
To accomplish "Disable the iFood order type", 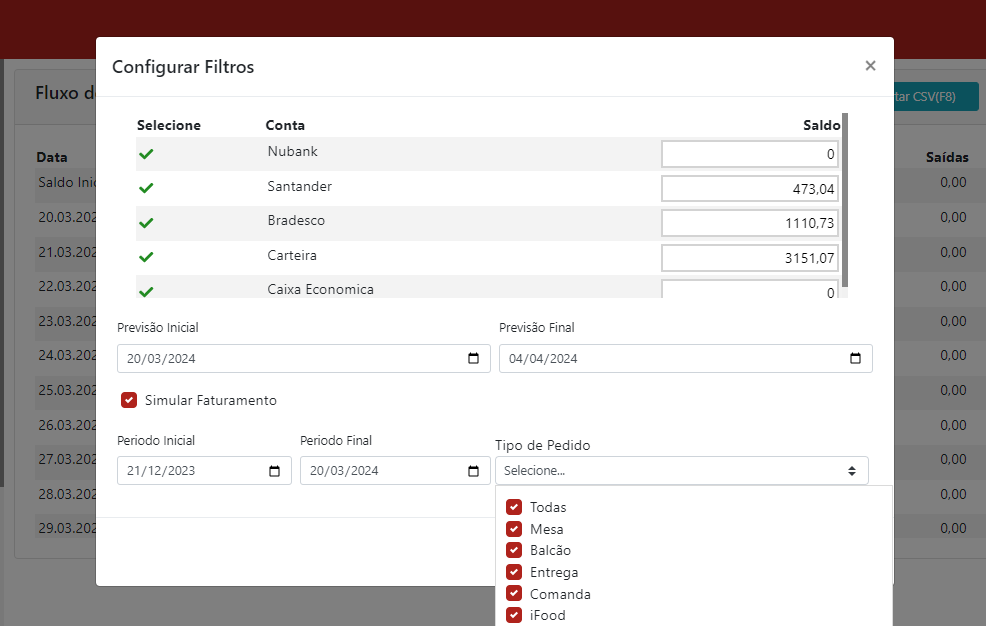I will point(514,615).
